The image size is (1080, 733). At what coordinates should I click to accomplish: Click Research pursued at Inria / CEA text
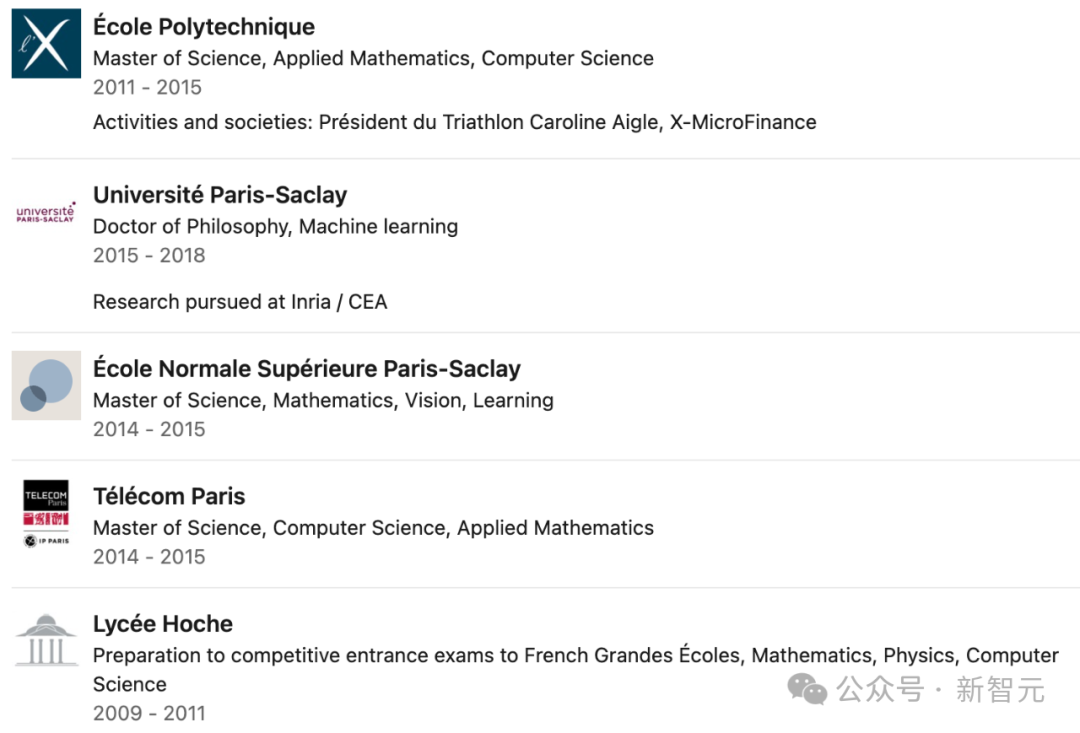(240, 302)
